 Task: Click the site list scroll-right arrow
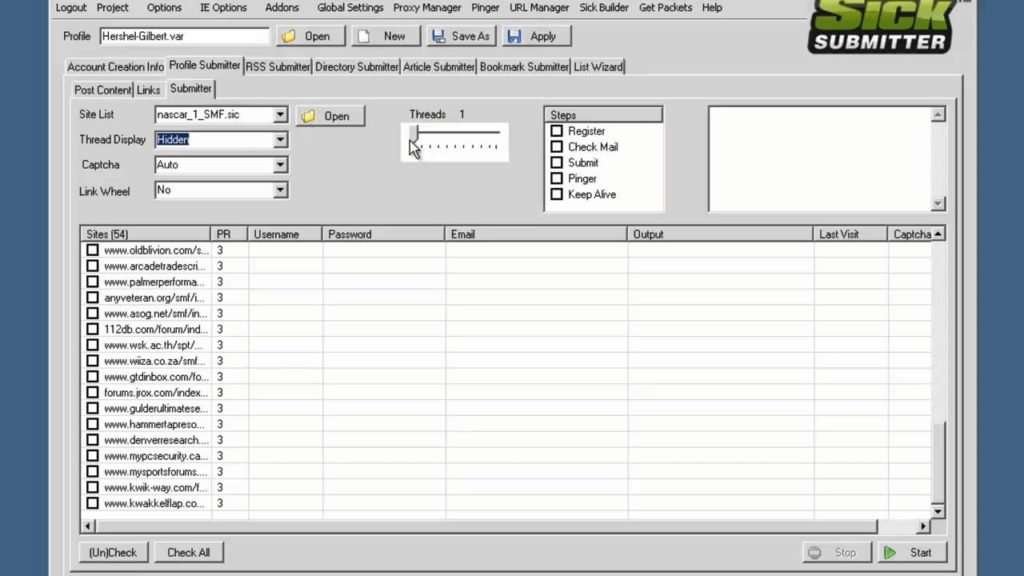click(923, 526)
